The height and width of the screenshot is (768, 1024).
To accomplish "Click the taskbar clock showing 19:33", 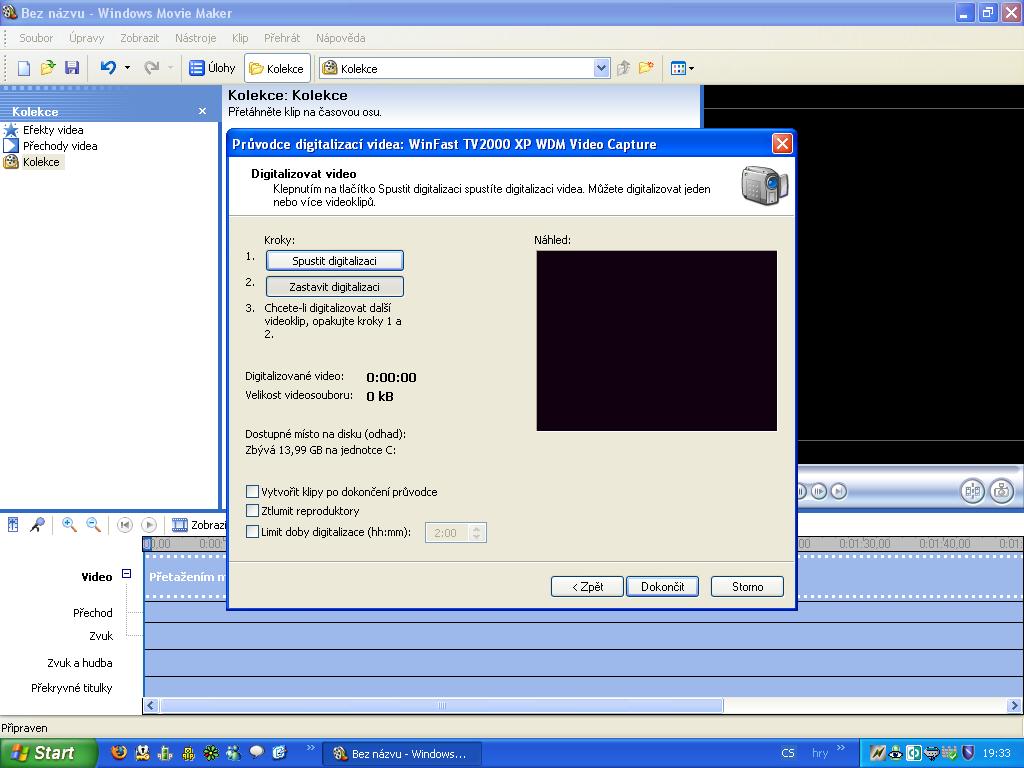I will pos(996,753).
